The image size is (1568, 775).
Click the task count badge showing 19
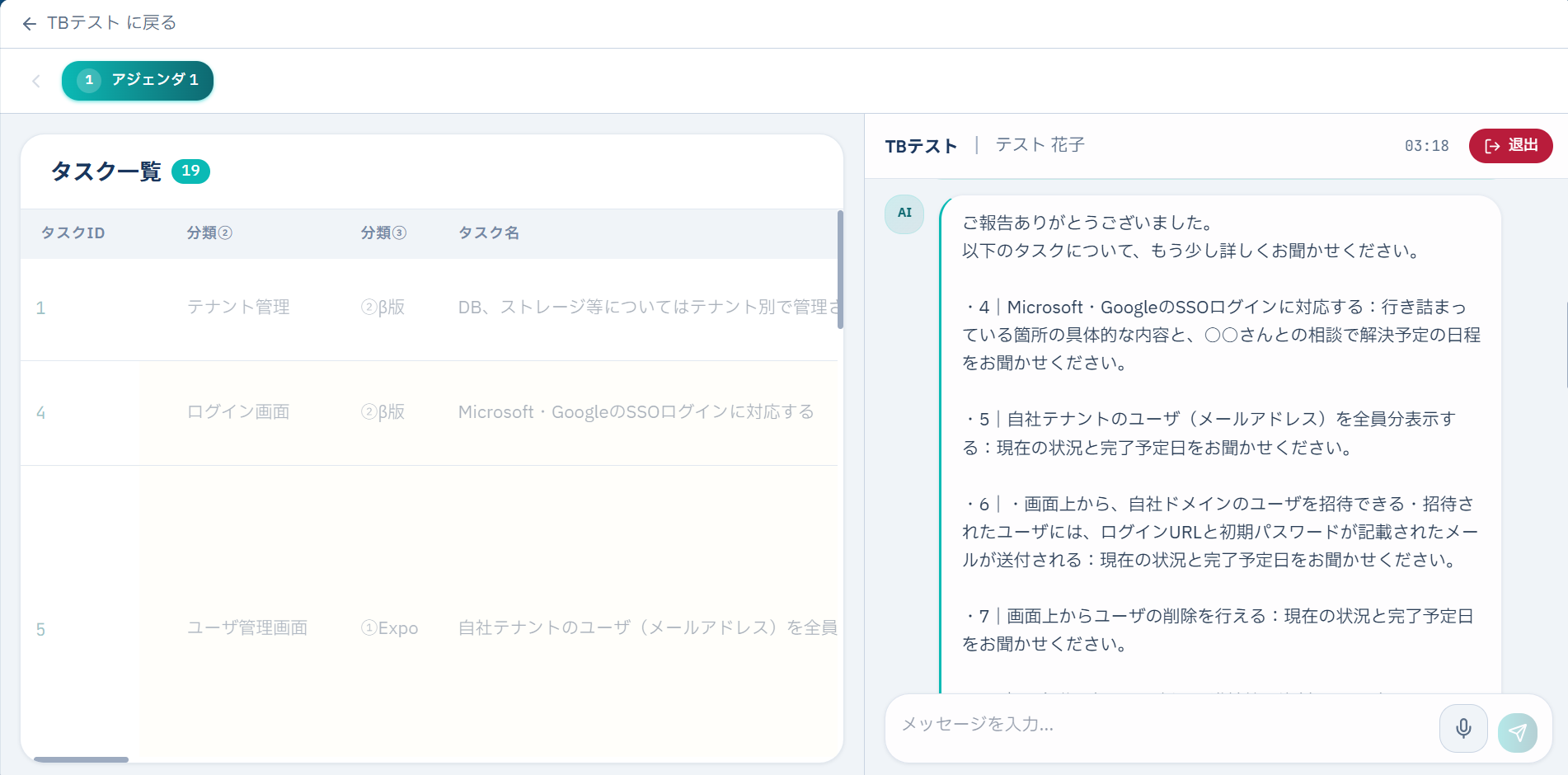pos(190,171)
